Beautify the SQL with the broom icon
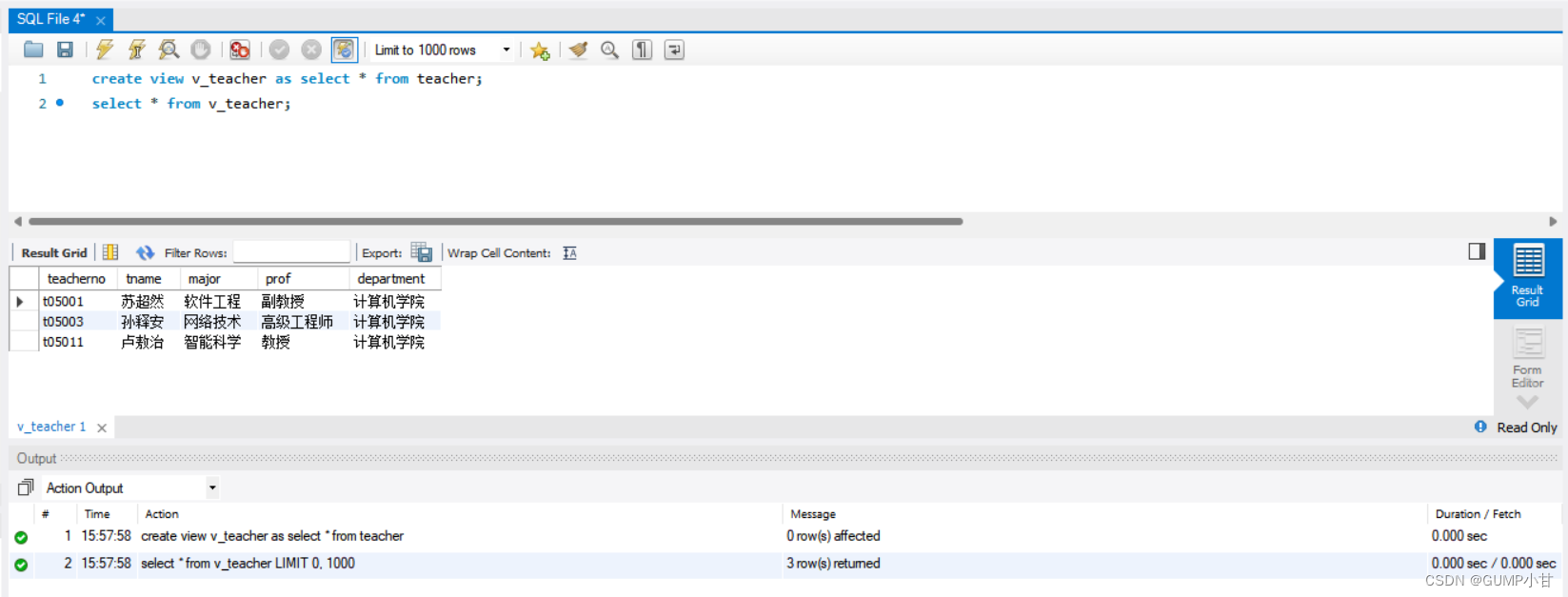The height and width of the screenshot is (597, 1568). [578, 50]
